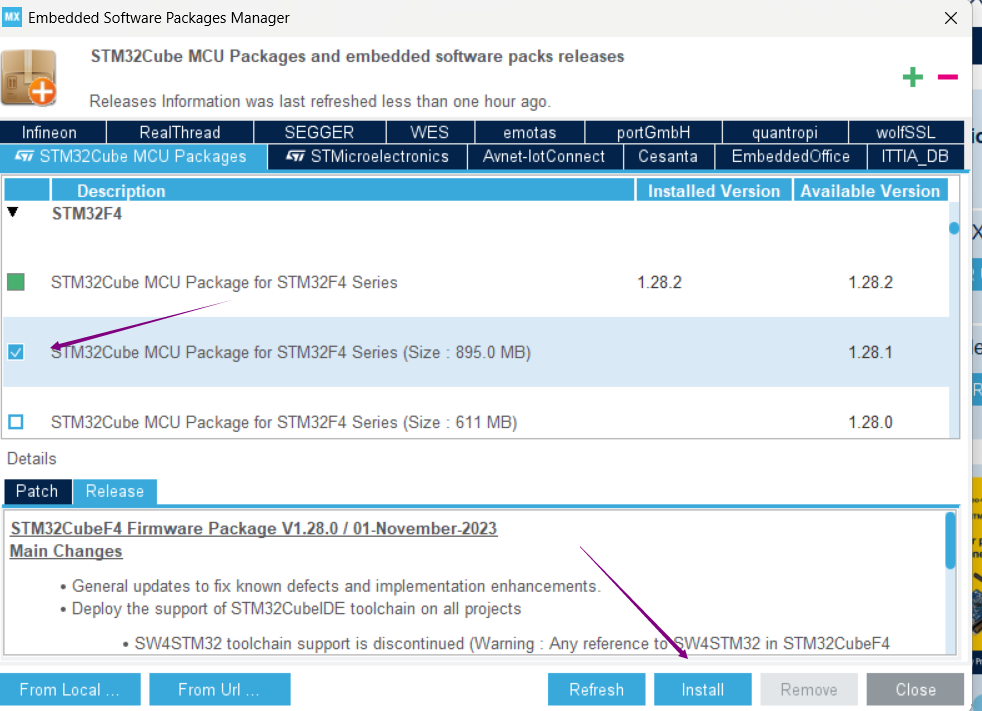Click the package list vertical scrollbar thumb
The image size is (982, 711).
(954, 228)
